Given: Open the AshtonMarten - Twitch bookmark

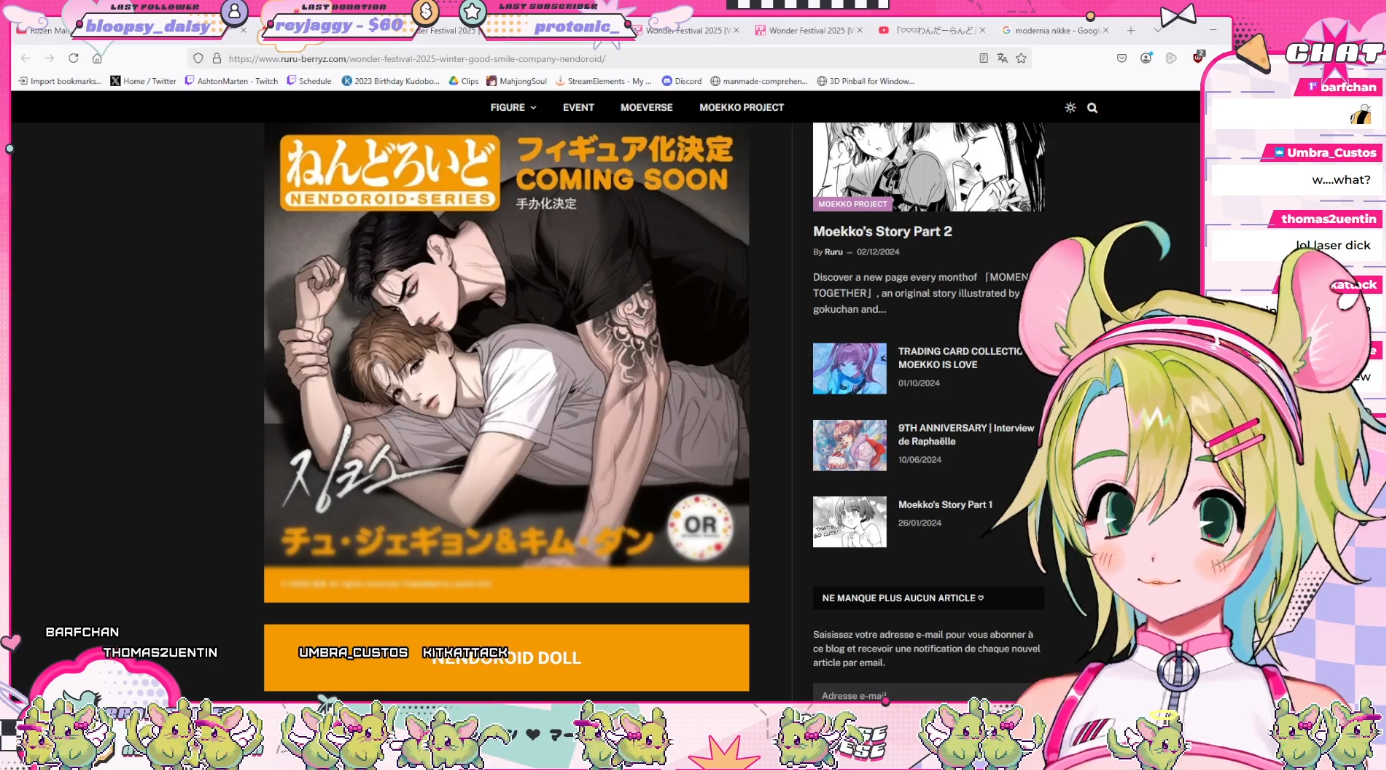Looking at the screenshot, I should pos(231,81).
